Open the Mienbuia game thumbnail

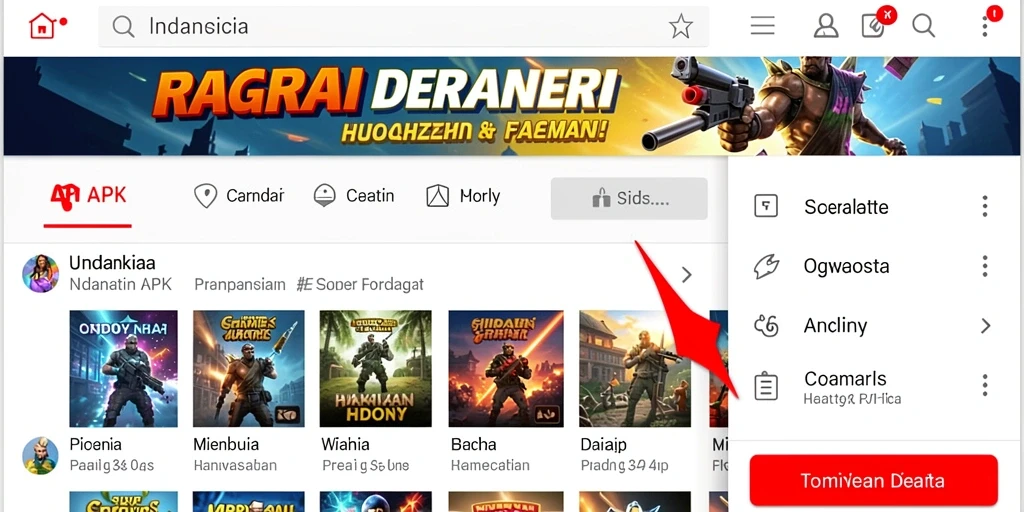(x=249, y=368)
